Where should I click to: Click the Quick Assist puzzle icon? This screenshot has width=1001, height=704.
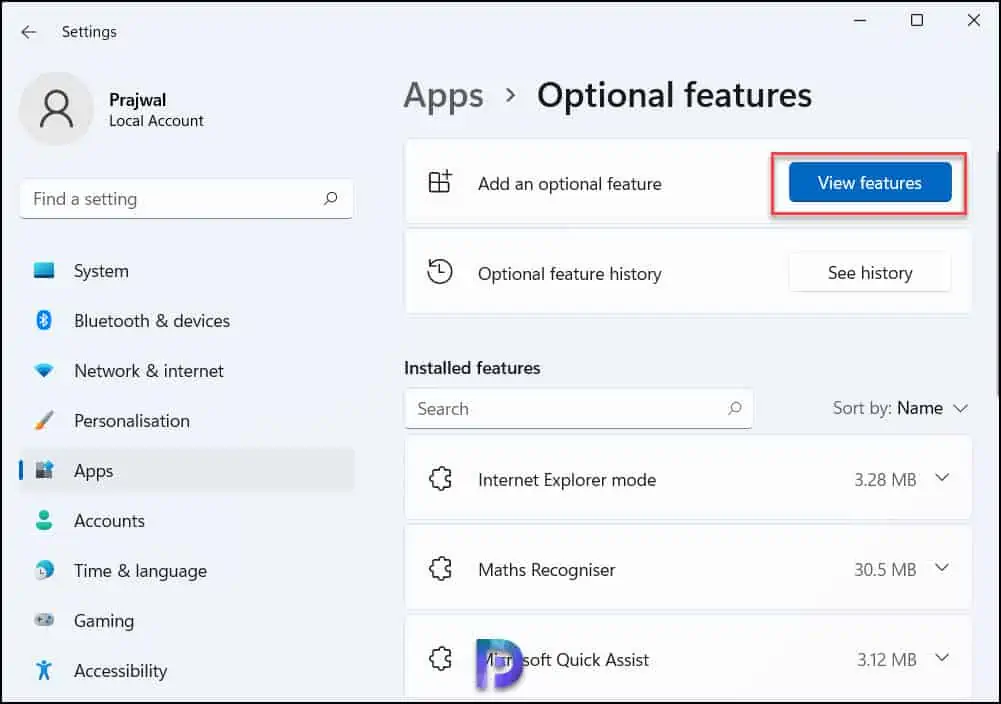point(440,658)
